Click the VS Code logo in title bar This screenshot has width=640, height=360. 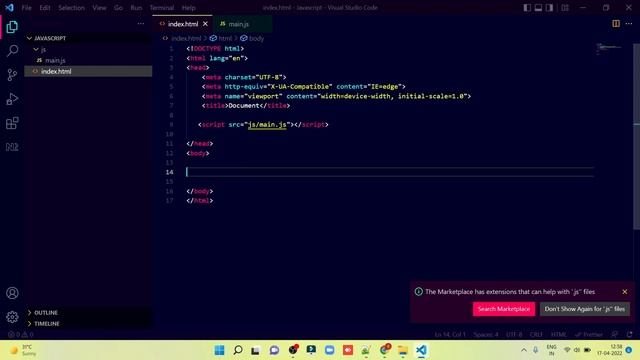(x=9, y=7)
